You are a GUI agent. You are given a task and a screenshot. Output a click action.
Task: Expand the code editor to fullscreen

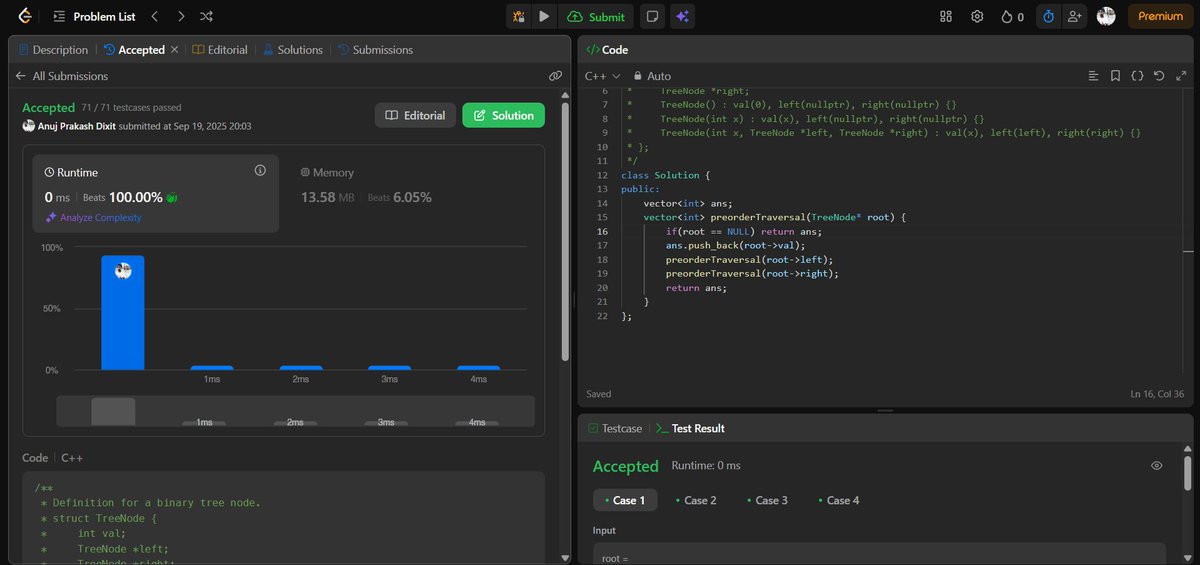[x=1181, y=76]
